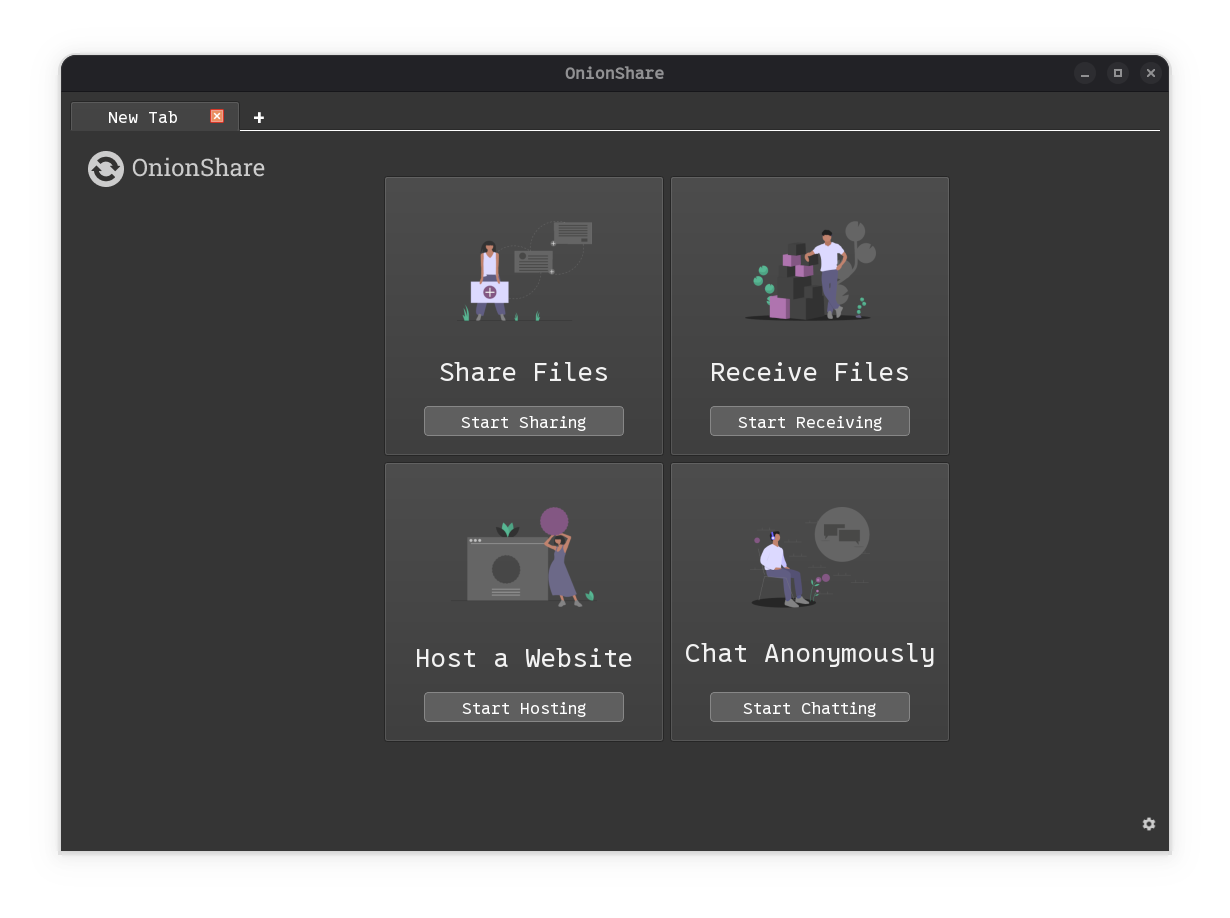
Task: Click the Host a Website illustration
Action: point(524,556)
